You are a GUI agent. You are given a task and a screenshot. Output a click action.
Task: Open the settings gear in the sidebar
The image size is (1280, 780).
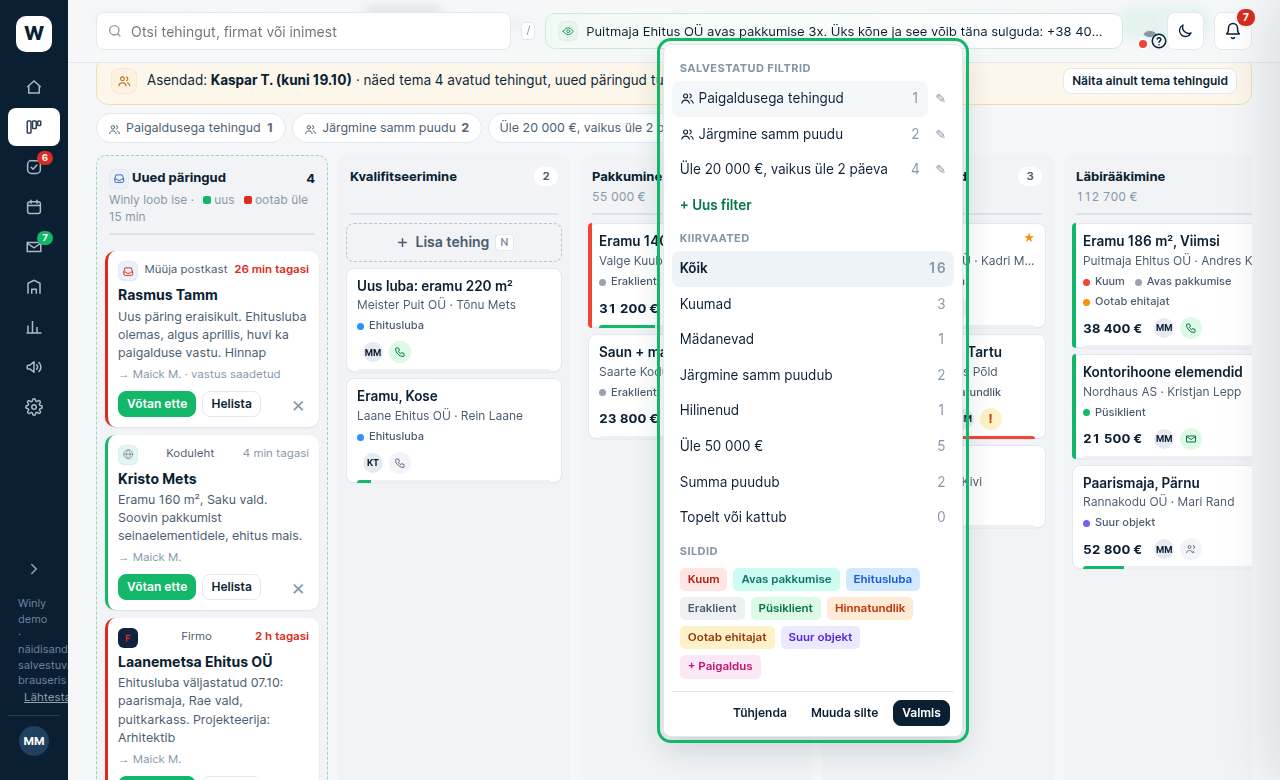pos(34,407)
